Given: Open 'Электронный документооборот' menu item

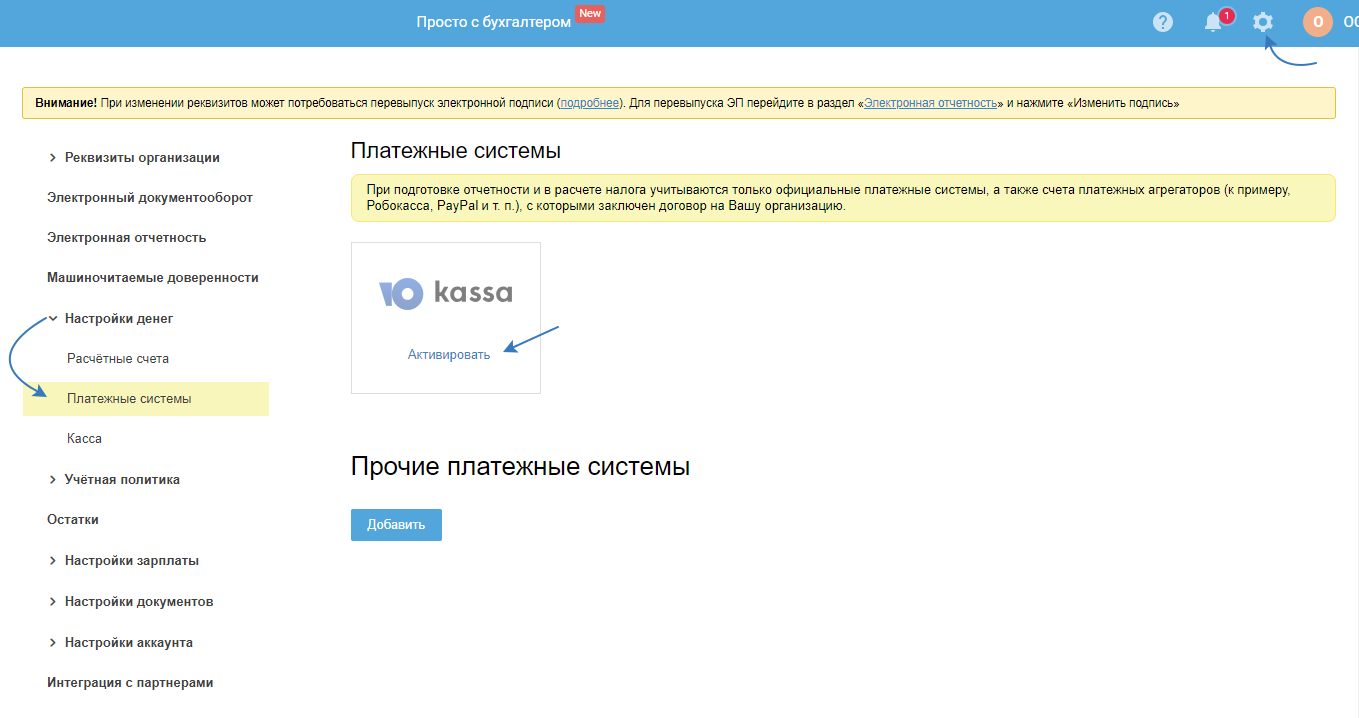Looking at the screenshot, I should pyautogui.click(x=150, y=197).
